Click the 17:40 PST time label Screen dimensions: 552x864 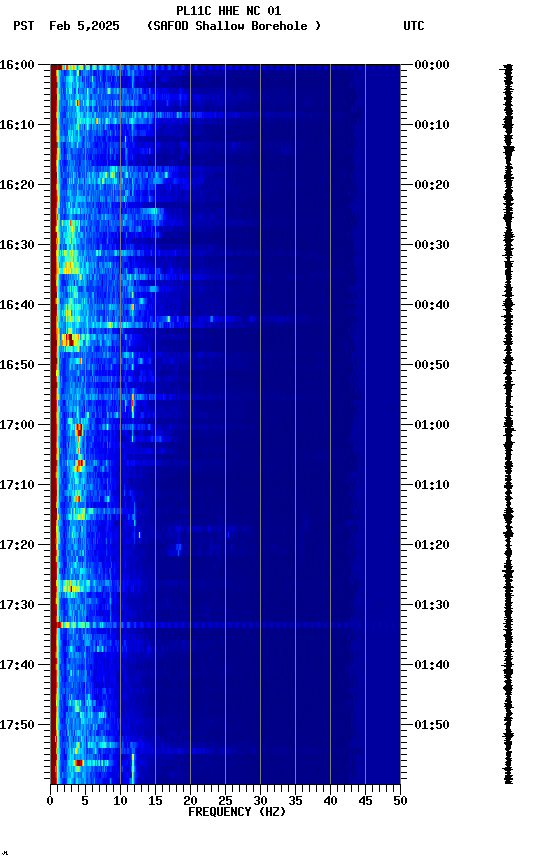17,666
